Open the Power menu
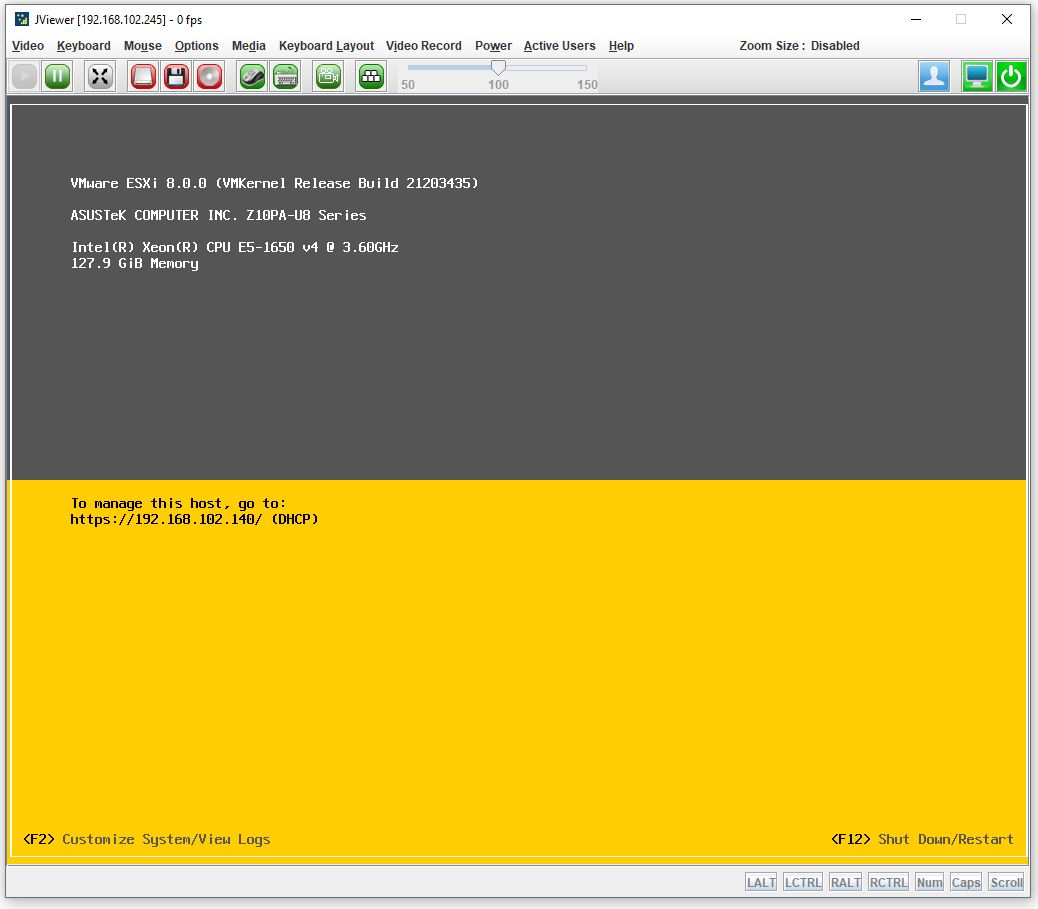This screenshot has height=909, width=1038. pyautogui.click(x=493, y=46)
